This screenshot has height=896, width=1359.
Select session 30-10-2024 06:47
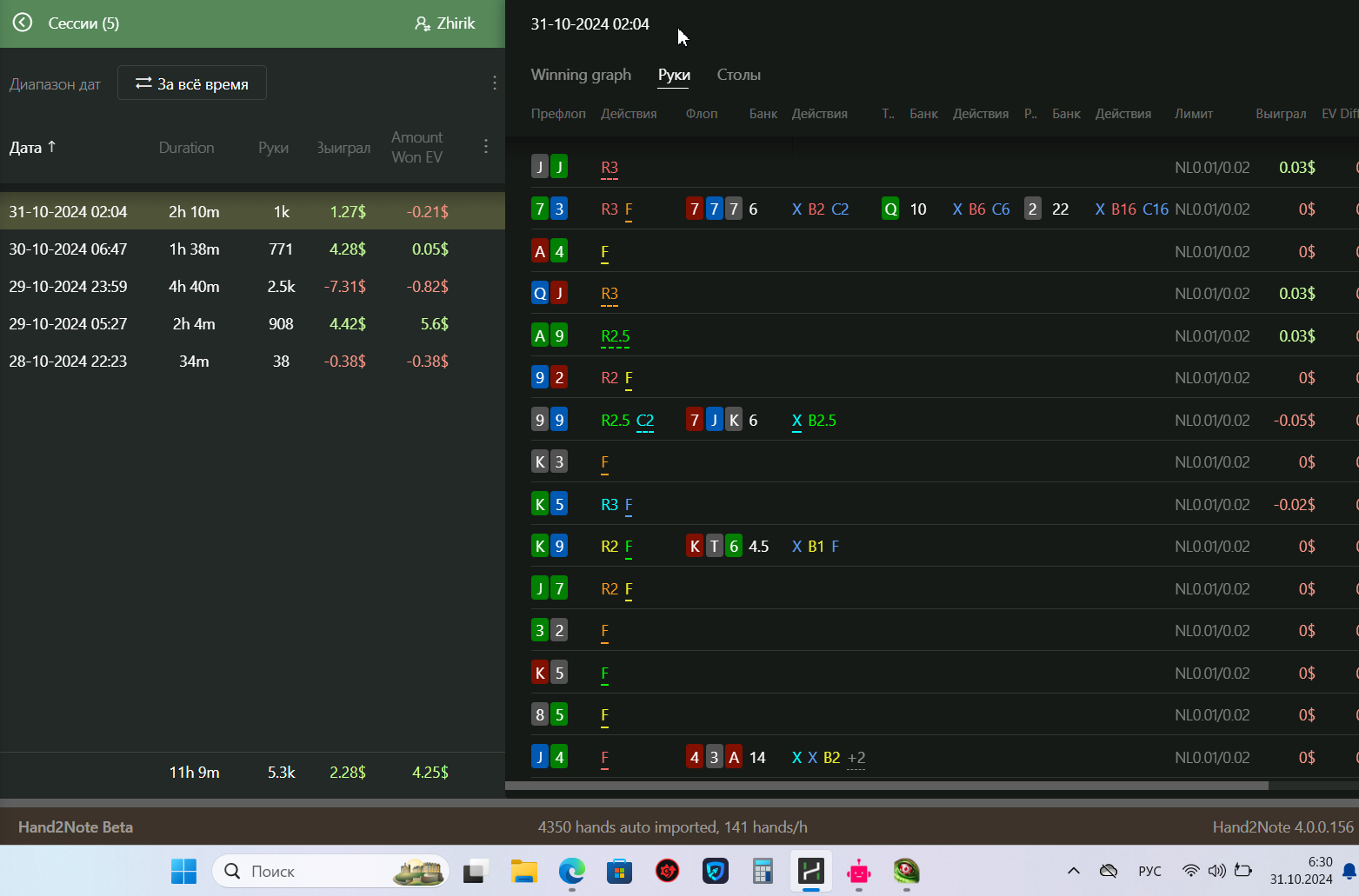[252, 249]
